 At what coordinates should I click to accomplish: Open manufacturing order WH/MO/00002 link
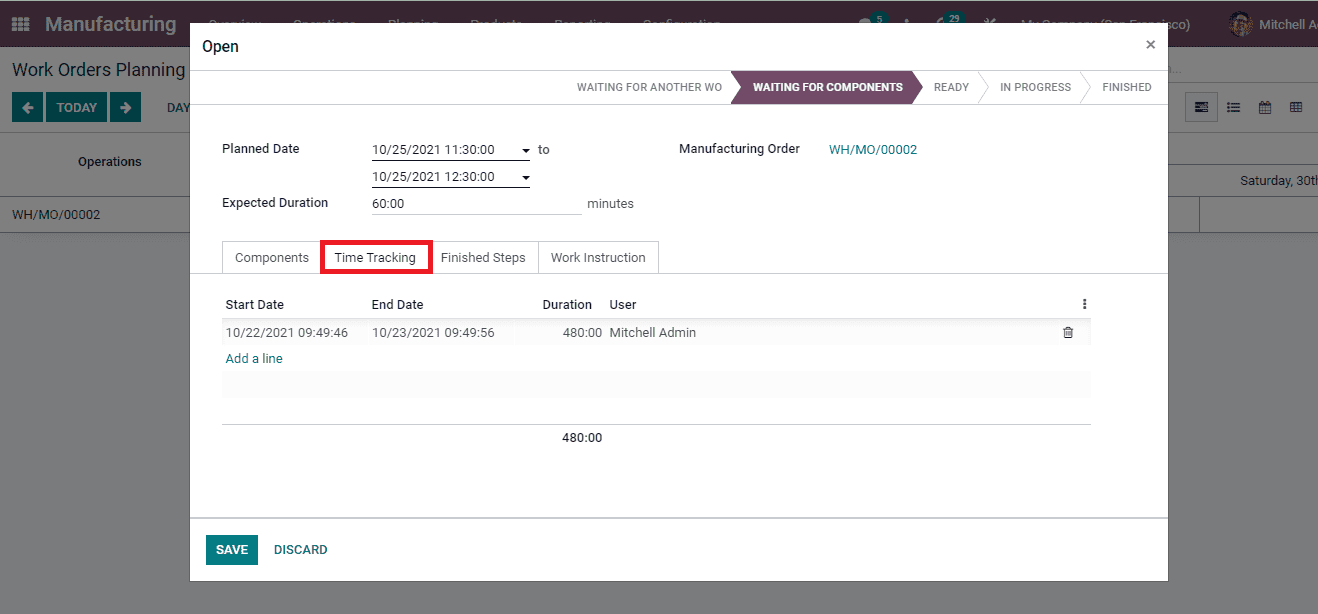coord(872,149)
